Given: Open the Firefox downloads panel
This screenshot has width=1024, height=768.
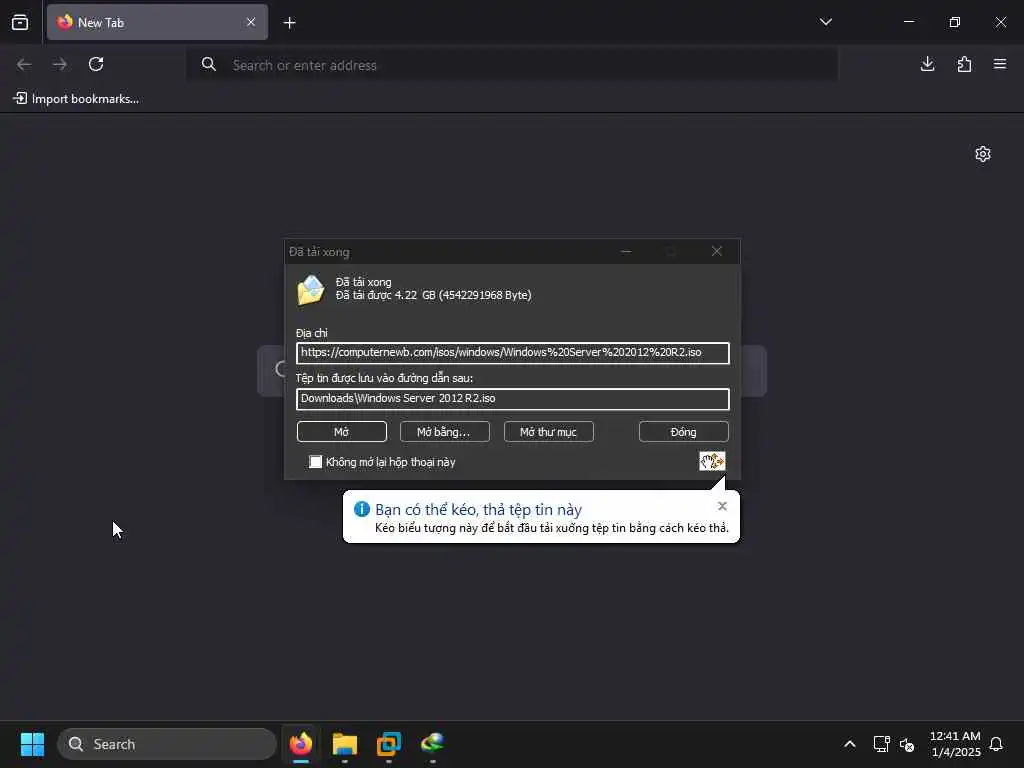Looking at the screenshot, I should [x=927, y=64].
